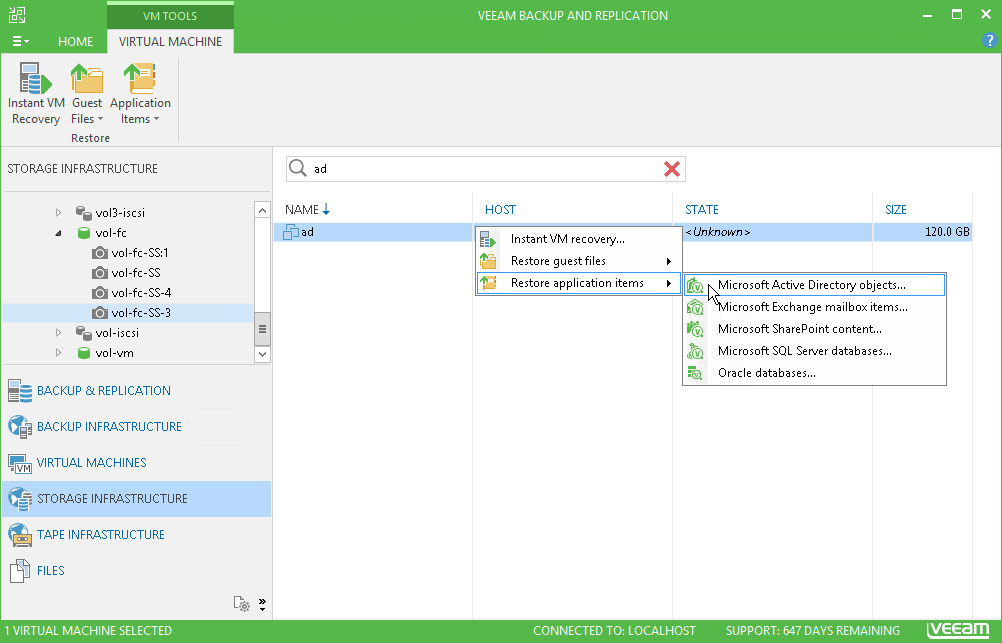Open the help question mark icon
1002x643 pixels.
click(x=989, y=41)
